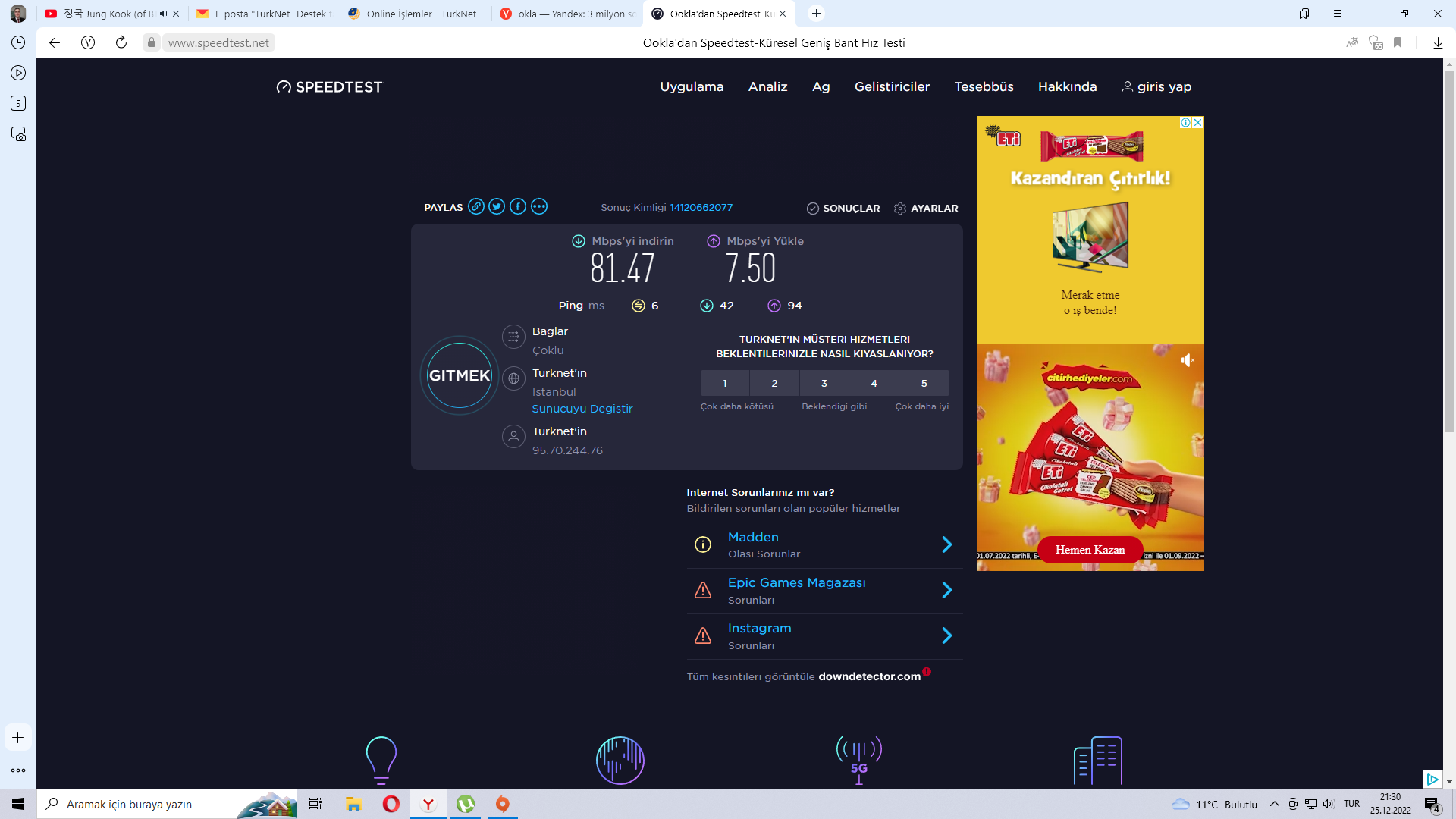Unmute the Eti advertisement sound
The width and height of the screenshot is (1456, 819).
coord(1188,361)
